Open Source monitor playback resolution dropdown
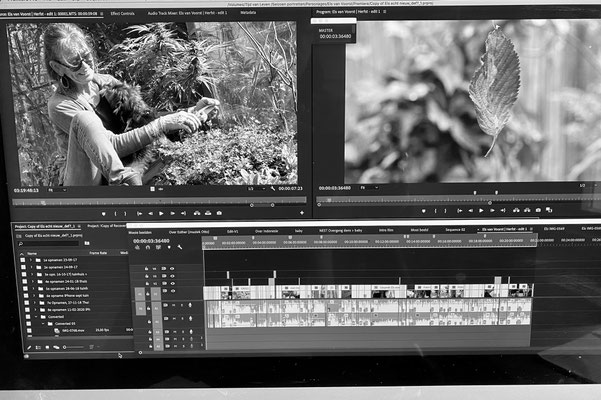The image size is (601, 400). pyautogui.click(x=256, y=189)
